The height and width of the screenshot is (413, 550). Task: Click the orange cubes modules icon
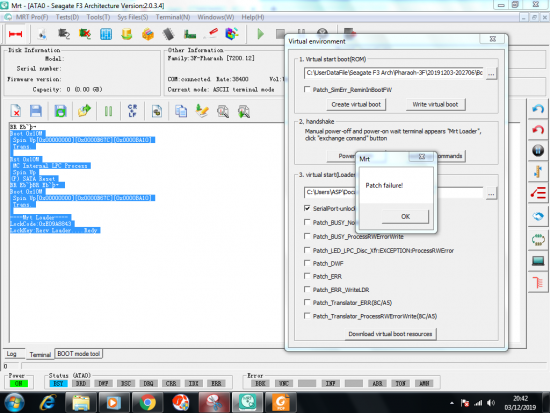click(x=148, y=34)
